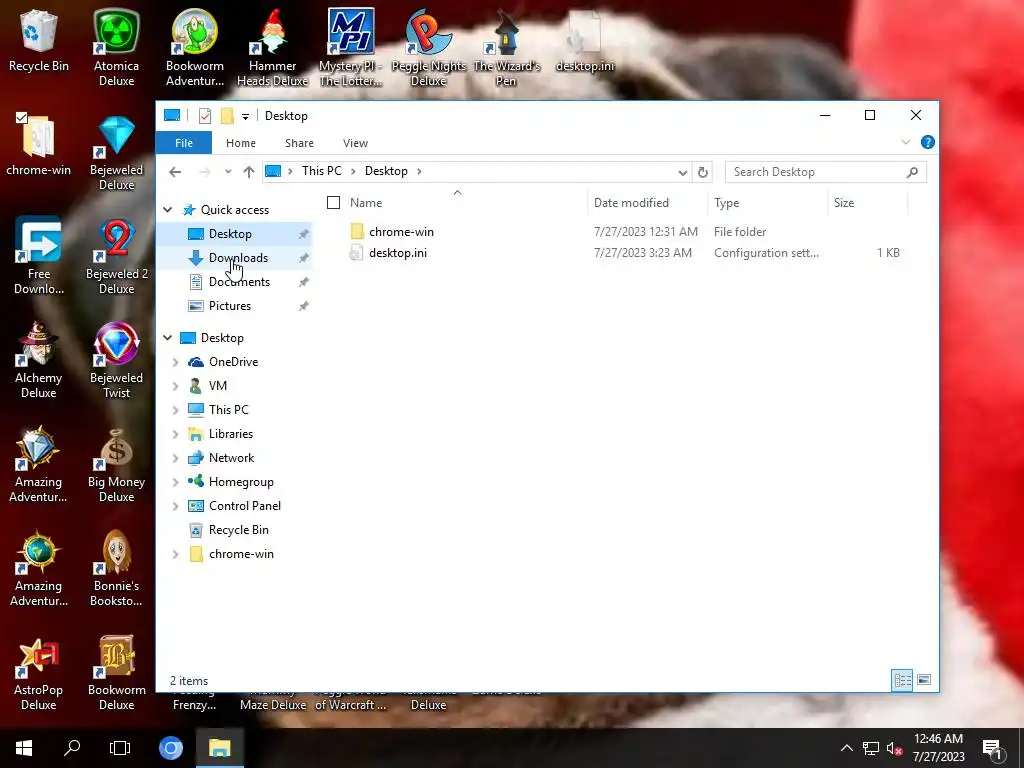
Task: Select the Bejeweled Twist shortcut
Action: tap(116, 360)
